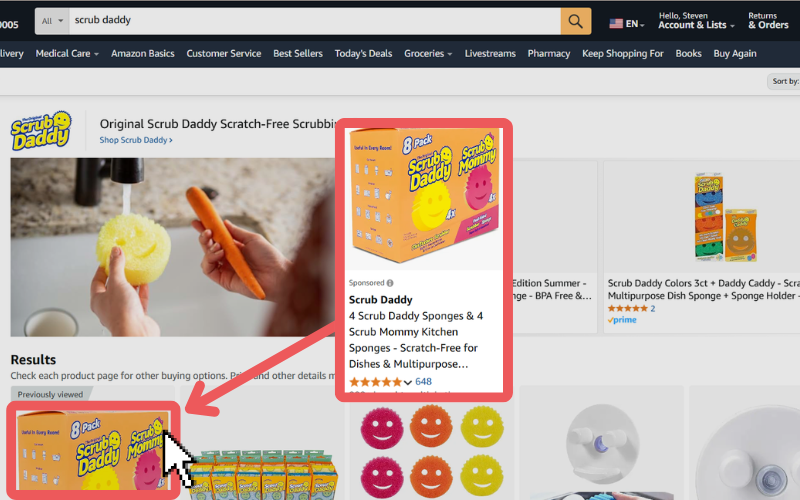800x500 pixels.
Task: Open Today's Deals in navigation bar
Action: [x=363, y=54]
